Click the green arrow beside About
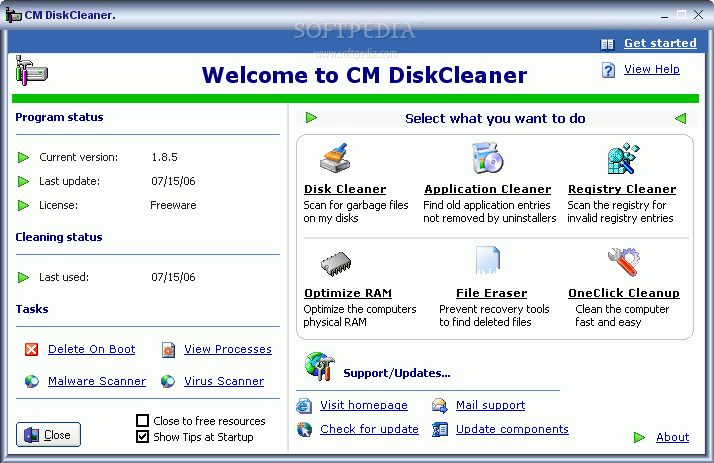The width and height of the screenshot is (714, 463). [x=639, y=438]
